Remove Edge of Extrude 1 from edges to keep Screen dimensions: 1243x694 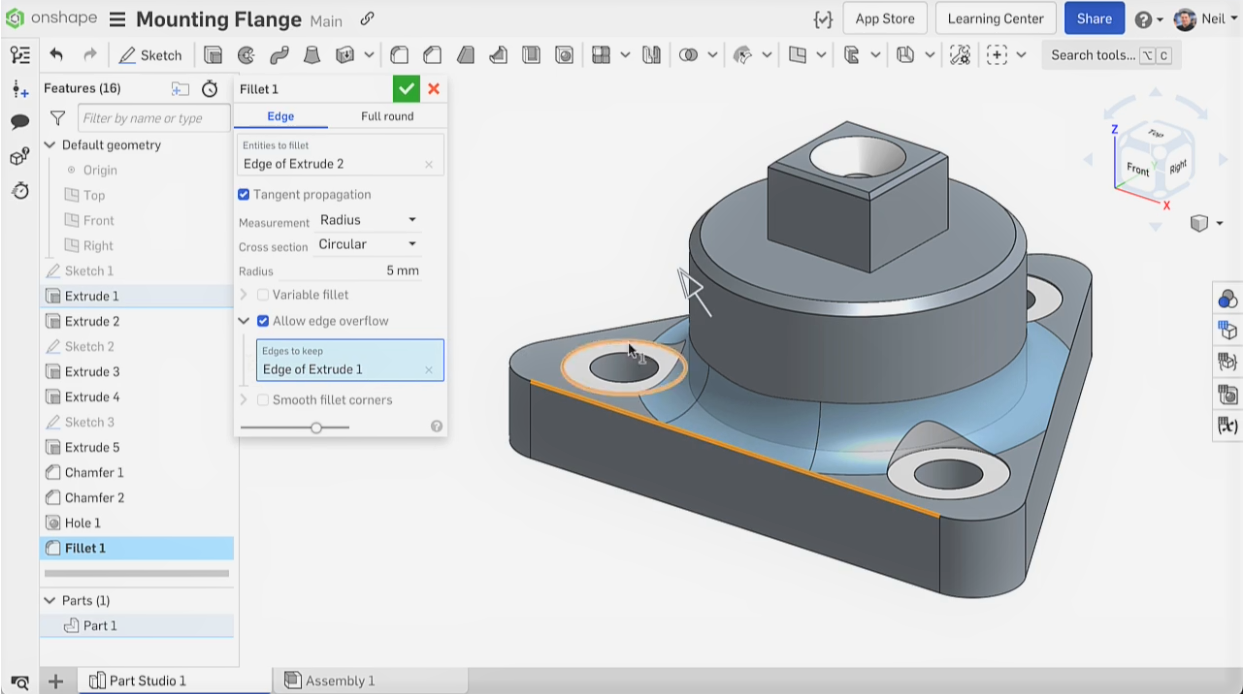(429, 370)
